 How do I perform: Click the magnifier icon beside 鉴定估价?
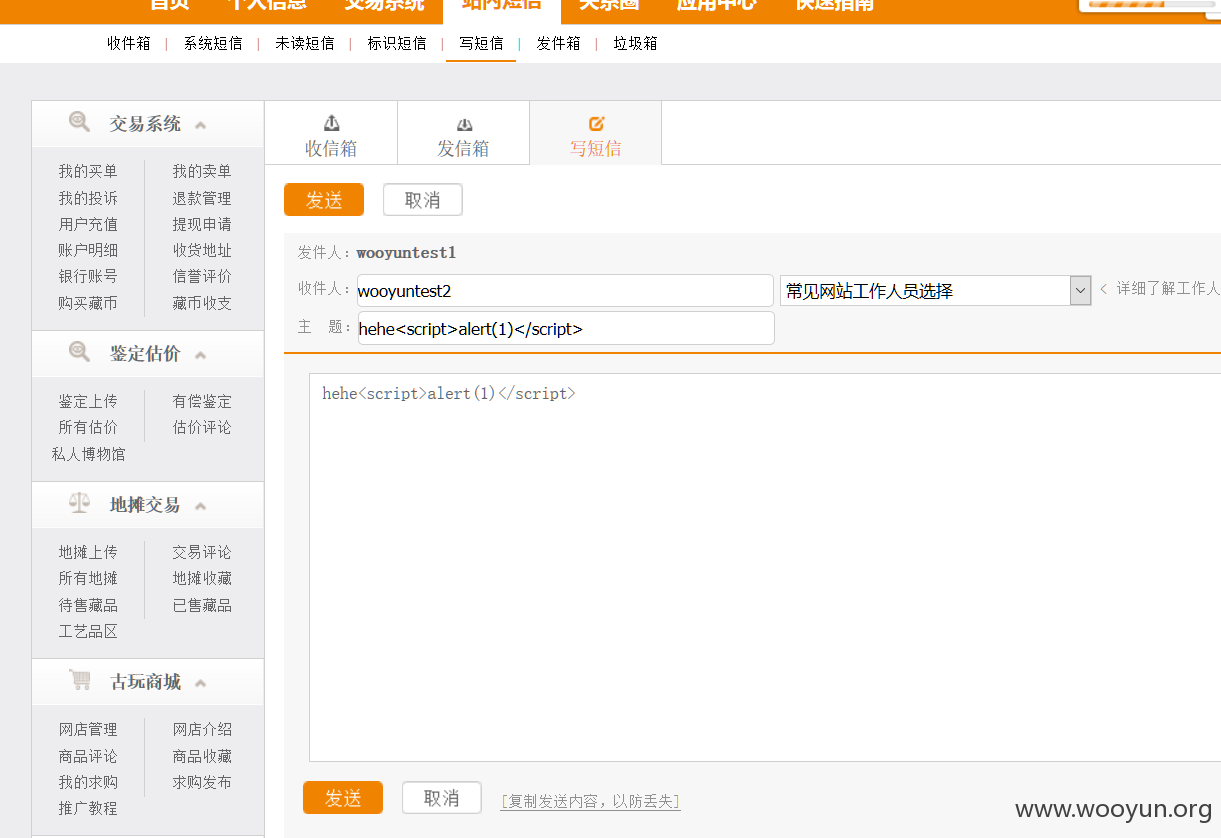pyautogui.click(x=79, y=352)
